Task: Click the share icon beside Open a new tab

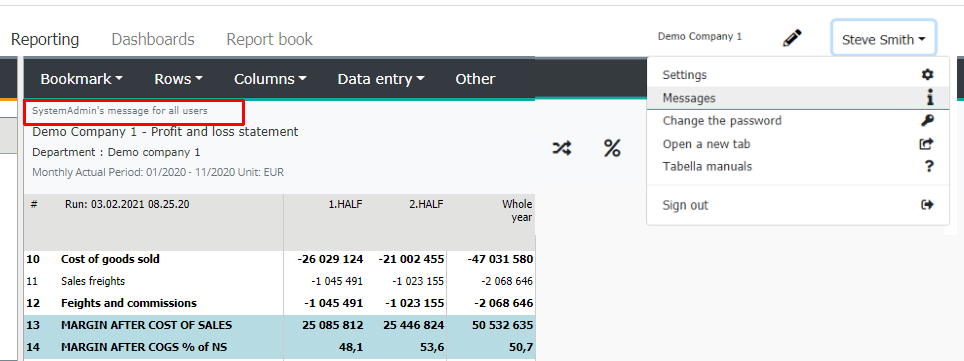Action: pyautogui.click(x=926, y=144)
